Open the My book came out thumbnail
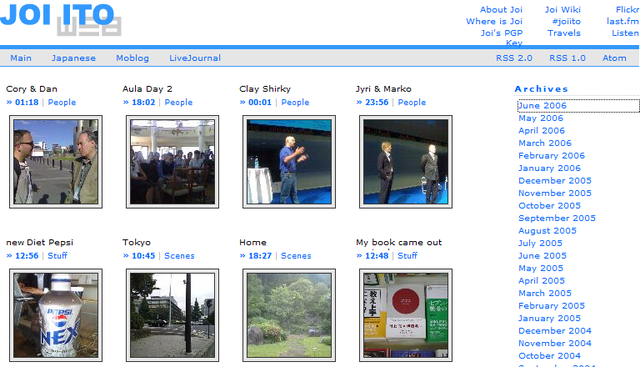Screen dimensions: 640x367 pyautogui.click(x=406, y=315)
